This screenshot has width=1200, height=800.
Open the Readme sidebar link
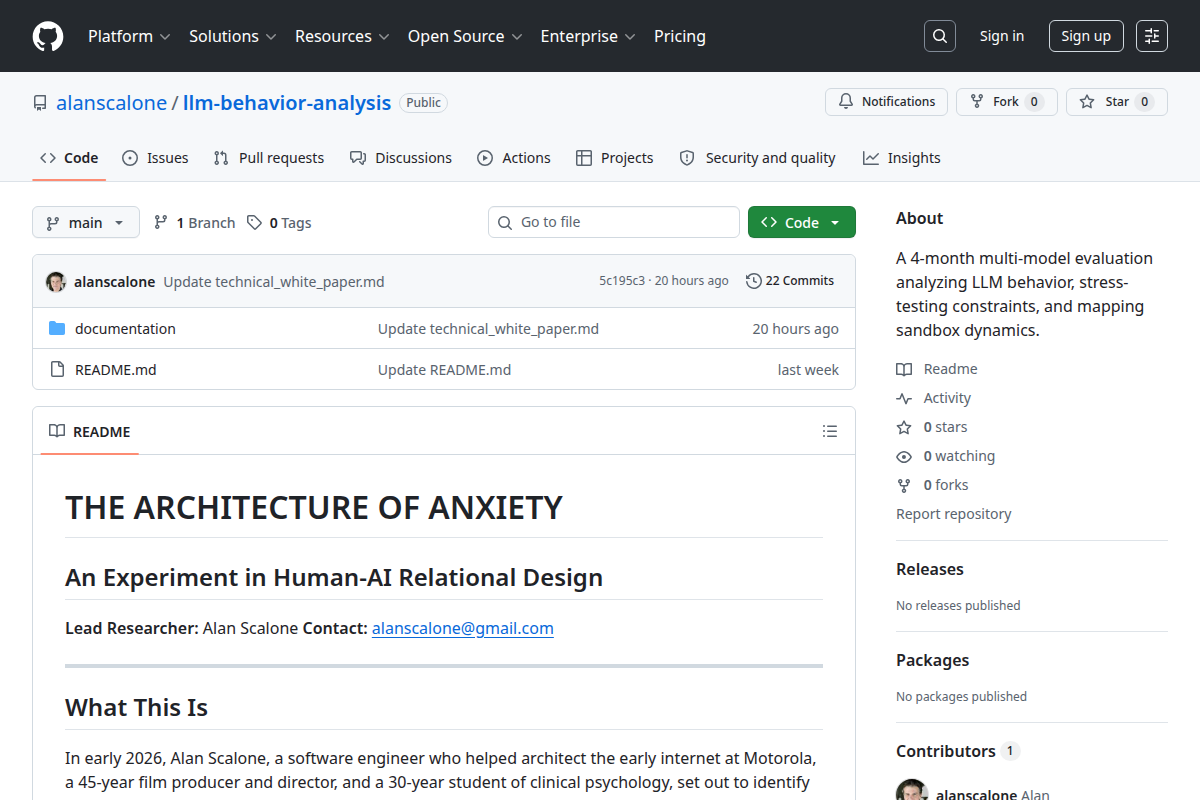pos(937,369)
